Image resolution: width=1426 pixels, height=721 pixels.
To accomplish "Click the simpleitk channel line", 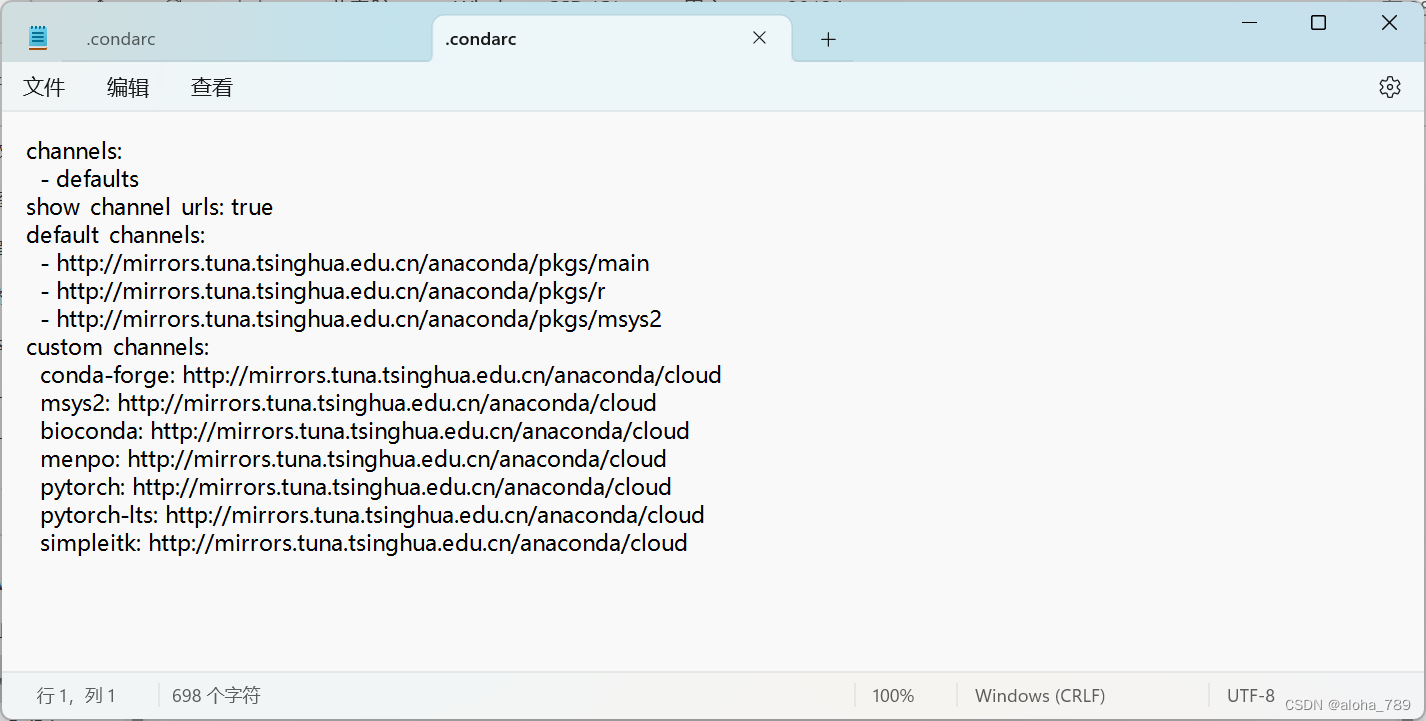I will pyautogui.click(x=364, y=543).
